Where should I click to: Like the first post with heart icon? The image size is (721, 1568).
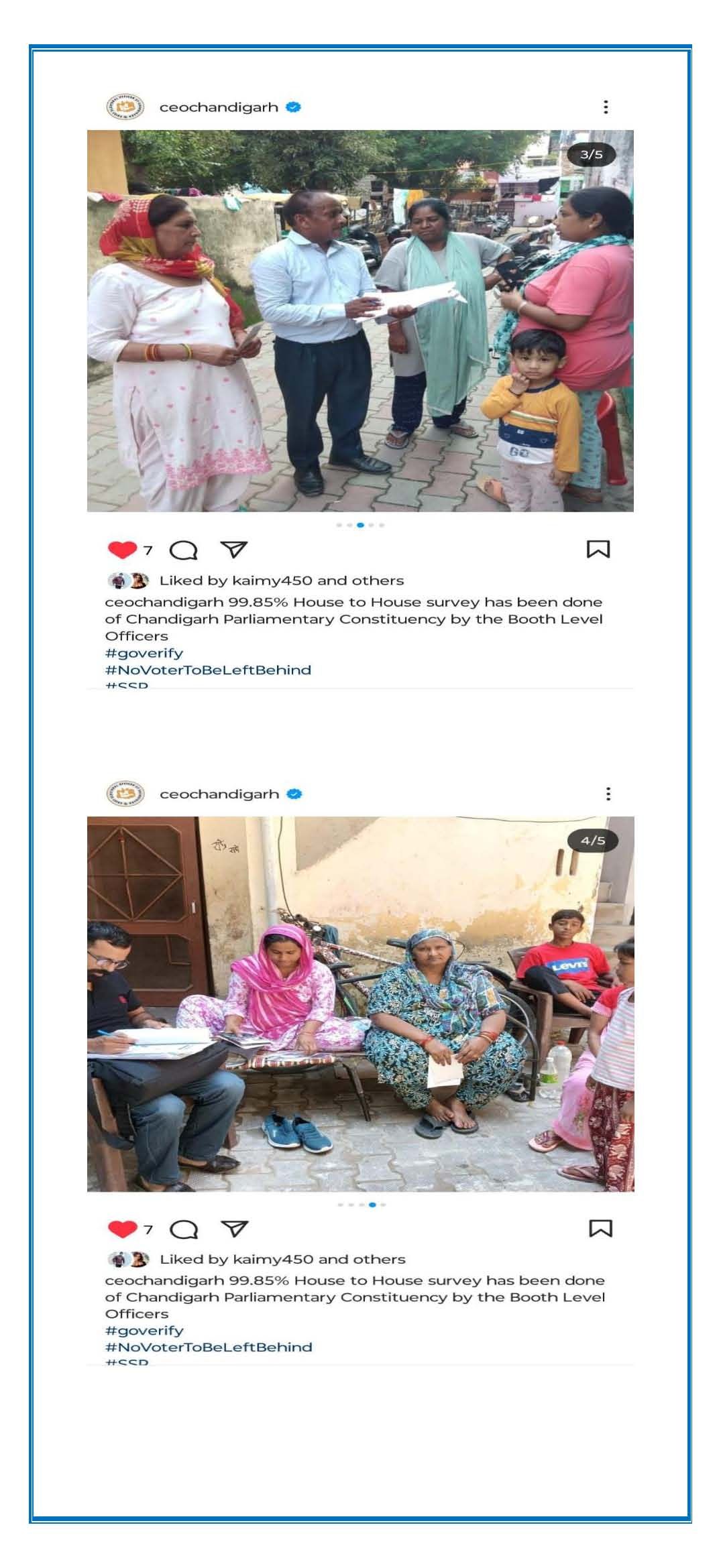[x=122, y=550]
